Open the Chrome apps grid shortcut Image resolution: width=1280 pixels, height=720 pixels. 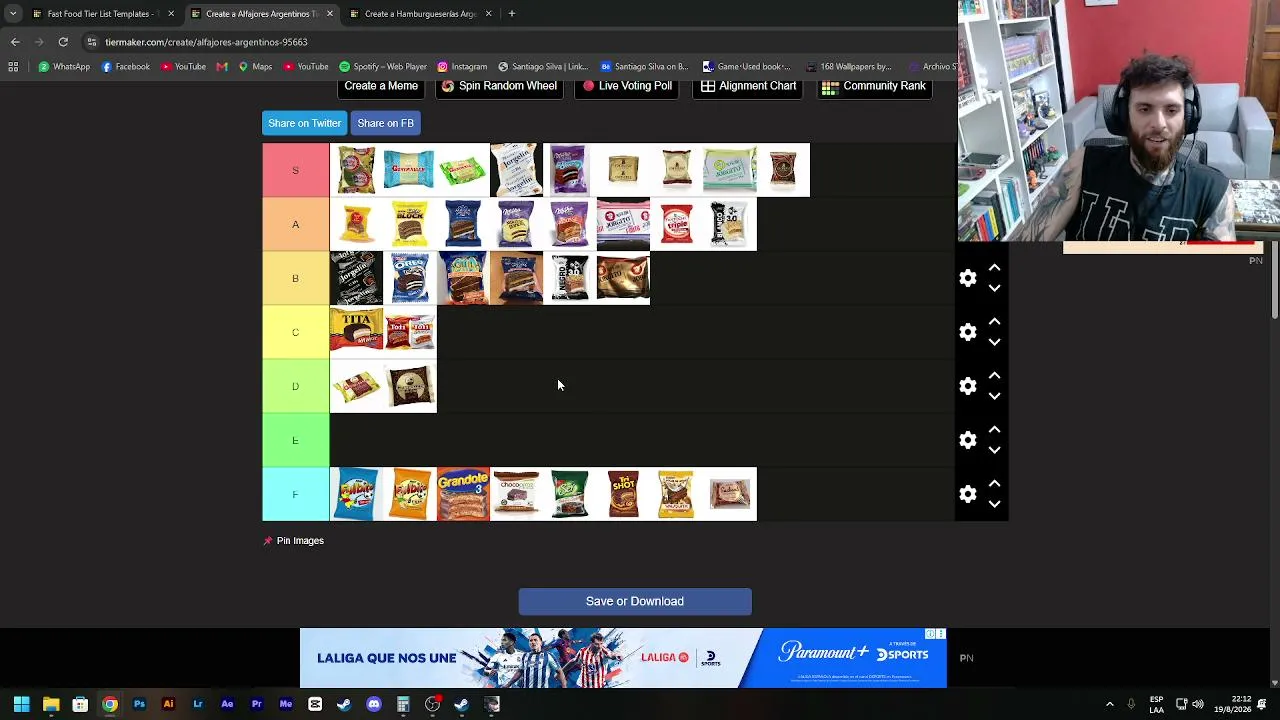13,67
